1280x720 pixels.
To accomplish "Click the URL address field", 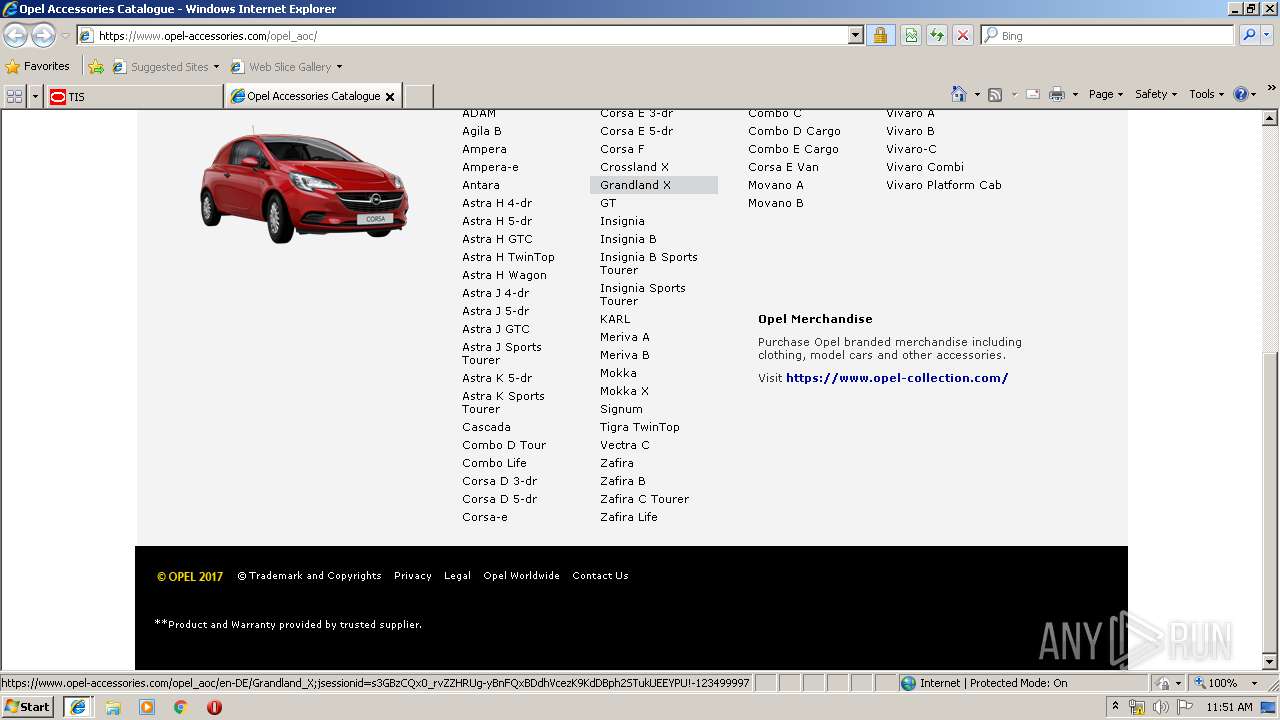I will [x=470, y=35].
